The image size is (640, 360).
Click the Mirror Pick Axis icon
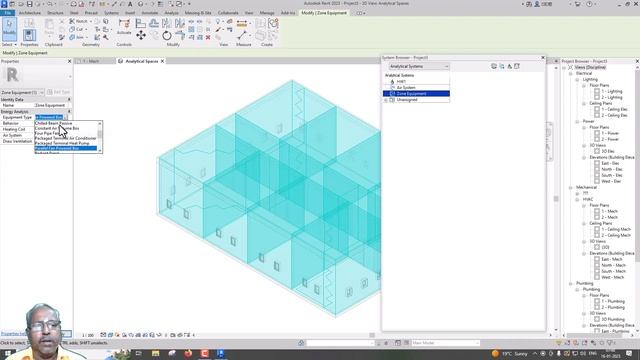point(167,23)
